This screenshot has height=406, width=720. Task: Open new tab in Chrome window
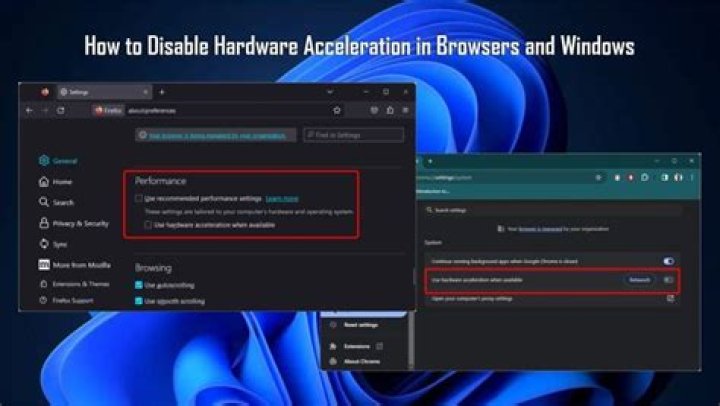[x=430, y=161]
